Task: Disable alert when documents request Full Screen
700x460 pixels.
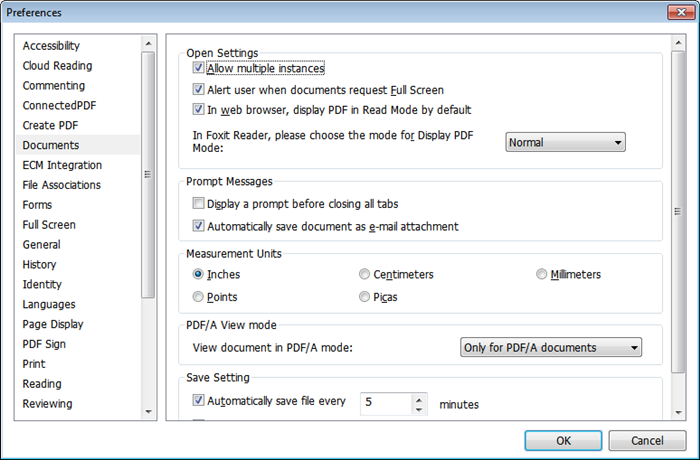Action: [198, 90]
